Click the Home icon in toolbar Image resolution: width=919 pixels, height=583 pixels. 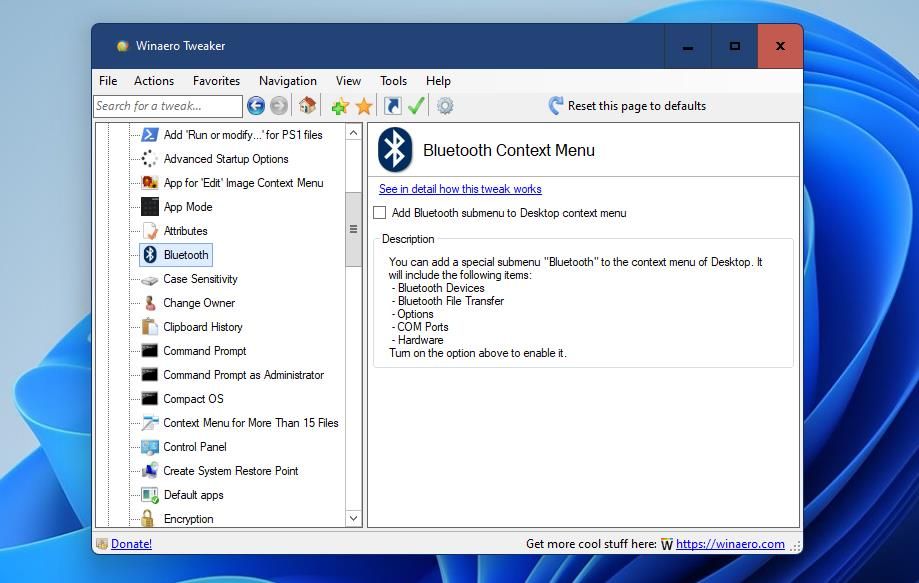[x=308, y=106]
